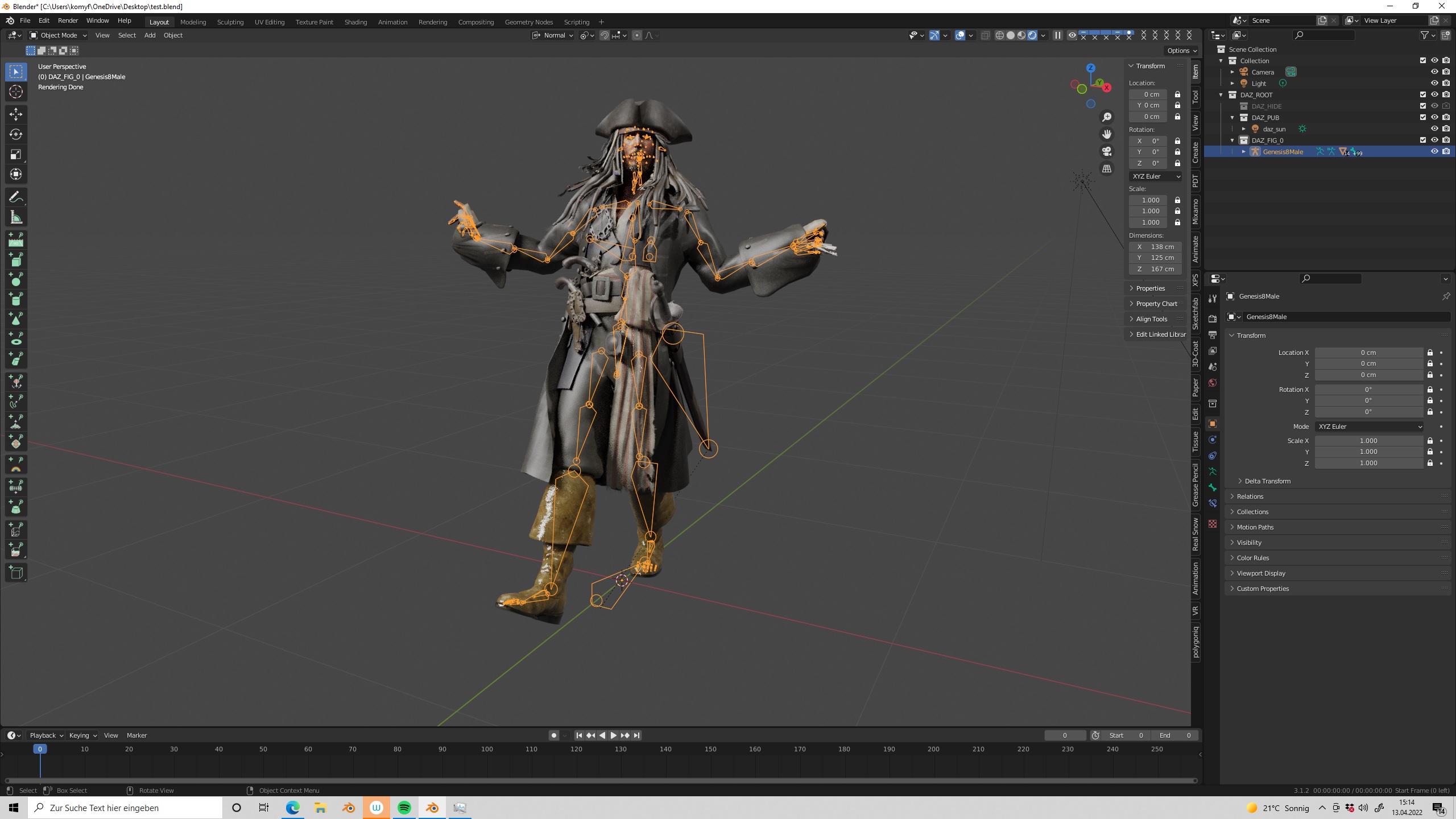Open the Keying popover in timeline
Screen dimensions: 1456x819
point(82,735)
